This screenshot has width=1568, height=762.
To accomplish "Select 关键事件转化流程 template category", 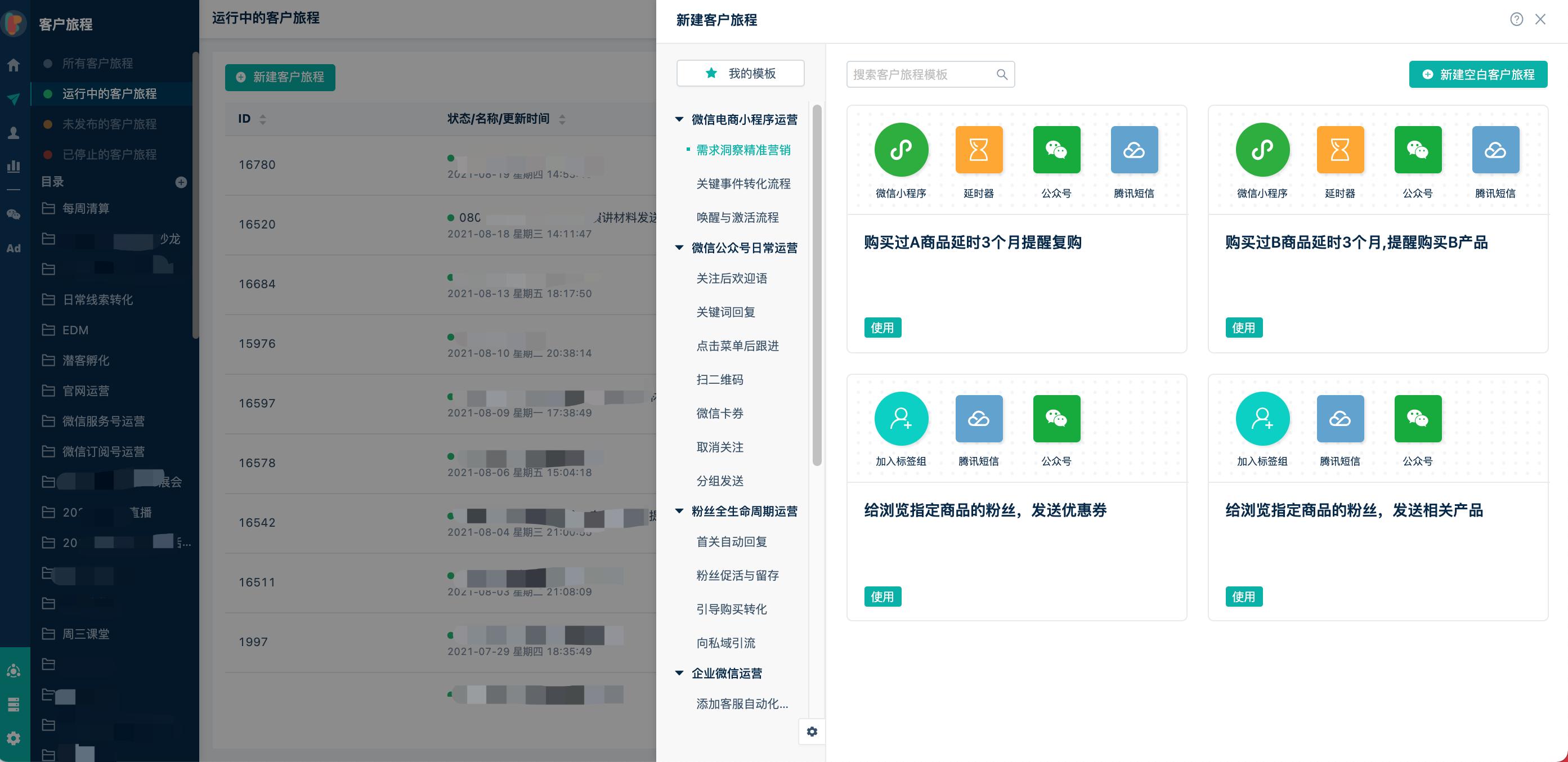I will coord(742,184).
